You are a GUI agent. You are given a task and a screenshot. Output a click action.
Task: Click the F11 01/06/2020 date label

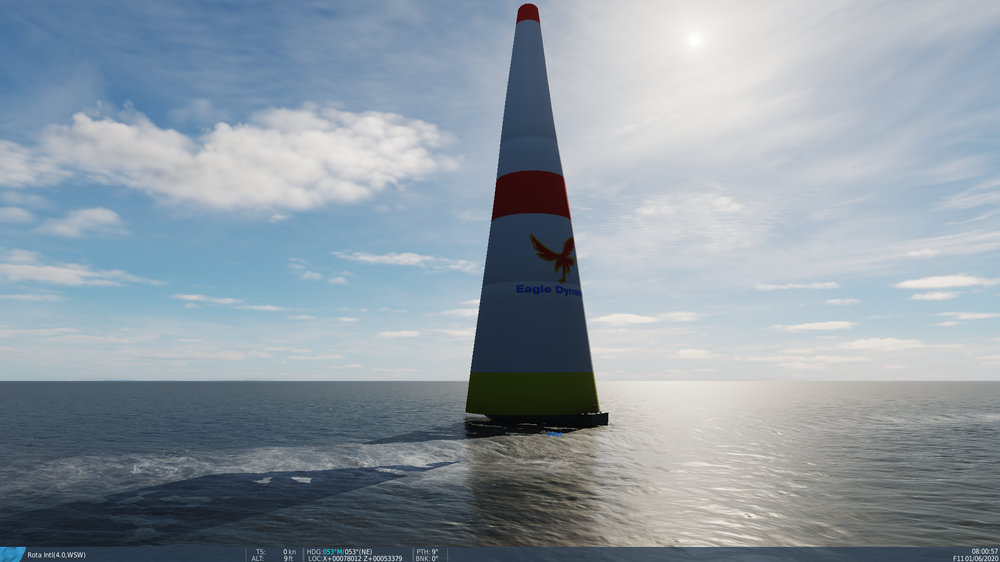[x=976, y=558]
